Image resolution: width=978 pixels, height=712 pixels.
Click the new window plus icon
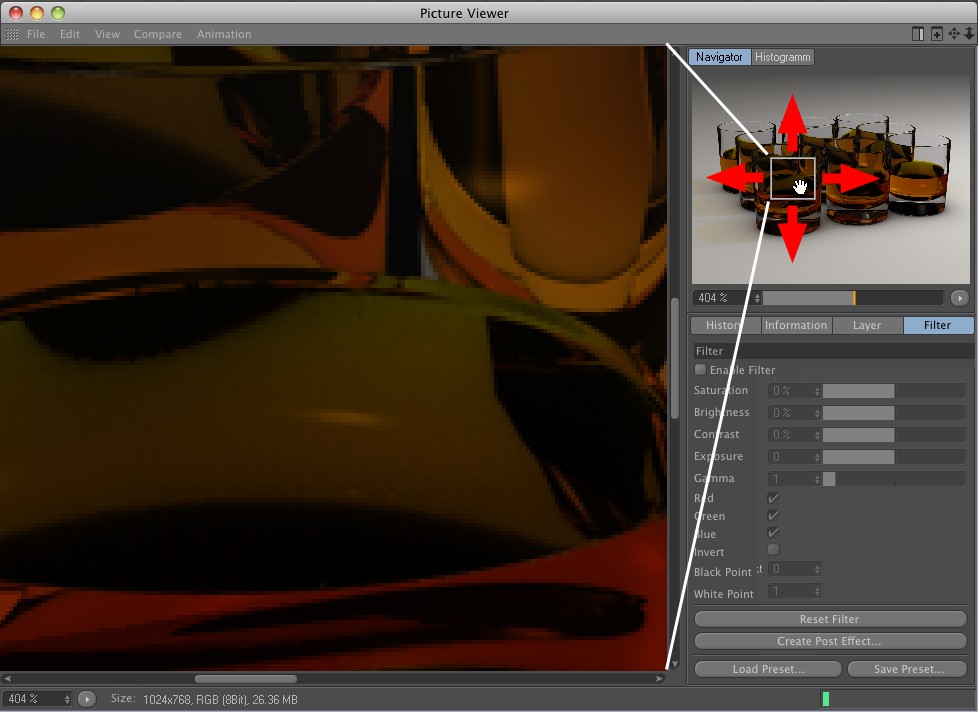click(x=936, y=34)
